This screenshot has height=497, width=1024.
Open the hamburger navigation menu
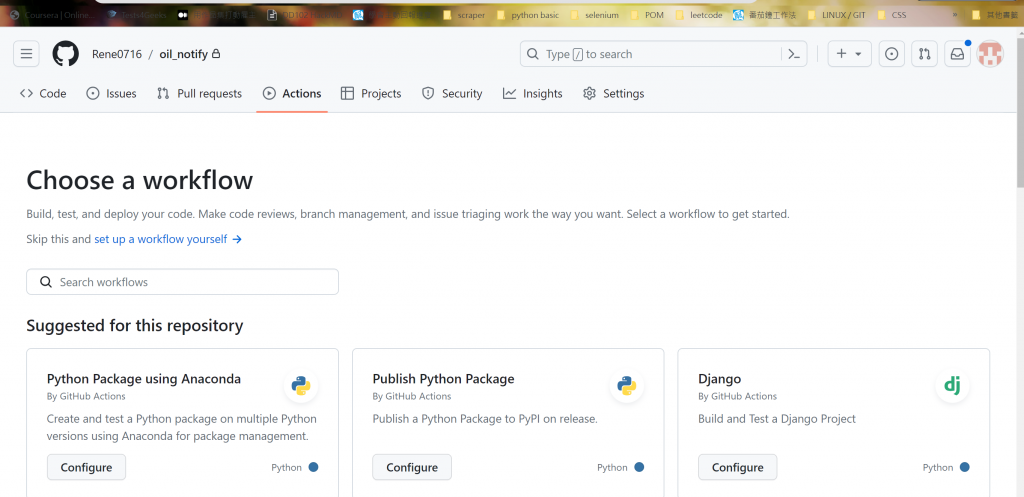pos(27,54)
